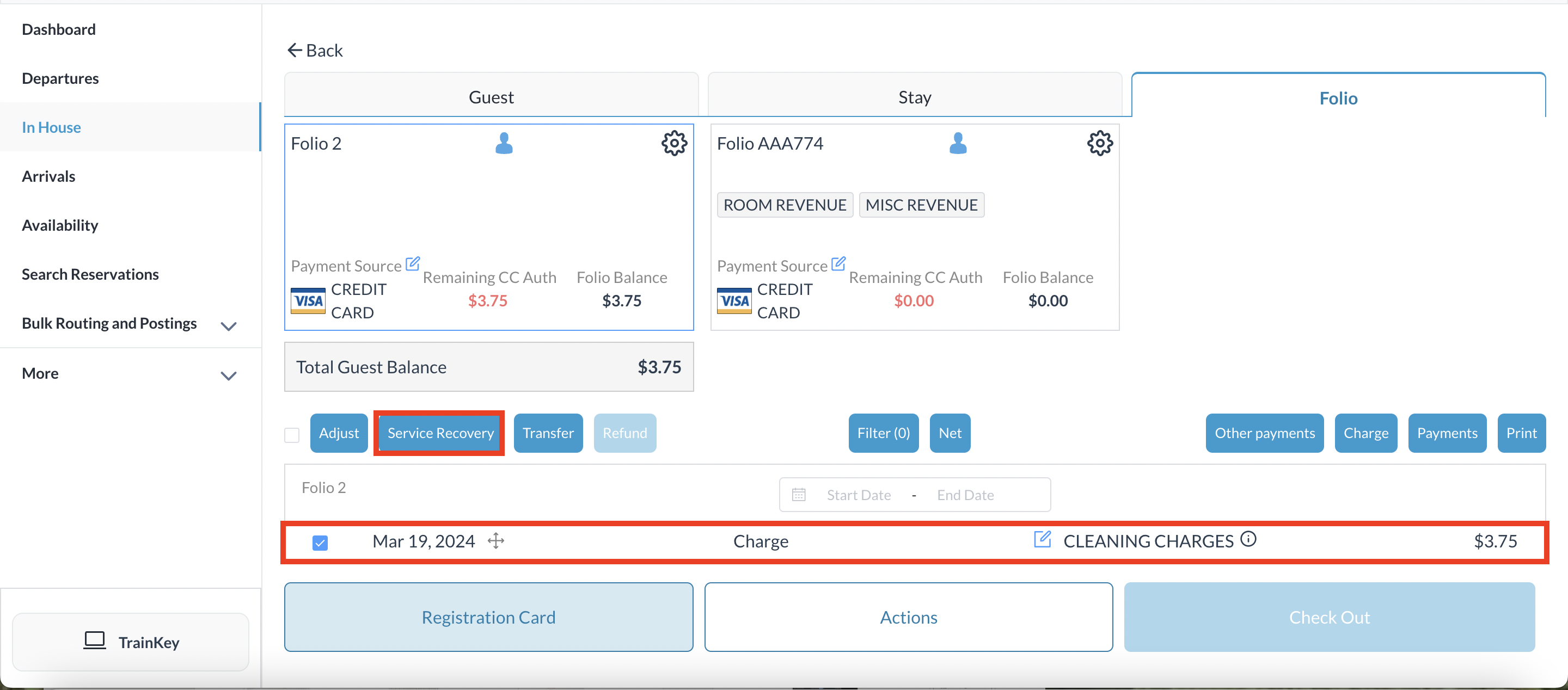
Task: Open Departures from the sidebar
Action: pyautogui.click(x=60, y=78)
